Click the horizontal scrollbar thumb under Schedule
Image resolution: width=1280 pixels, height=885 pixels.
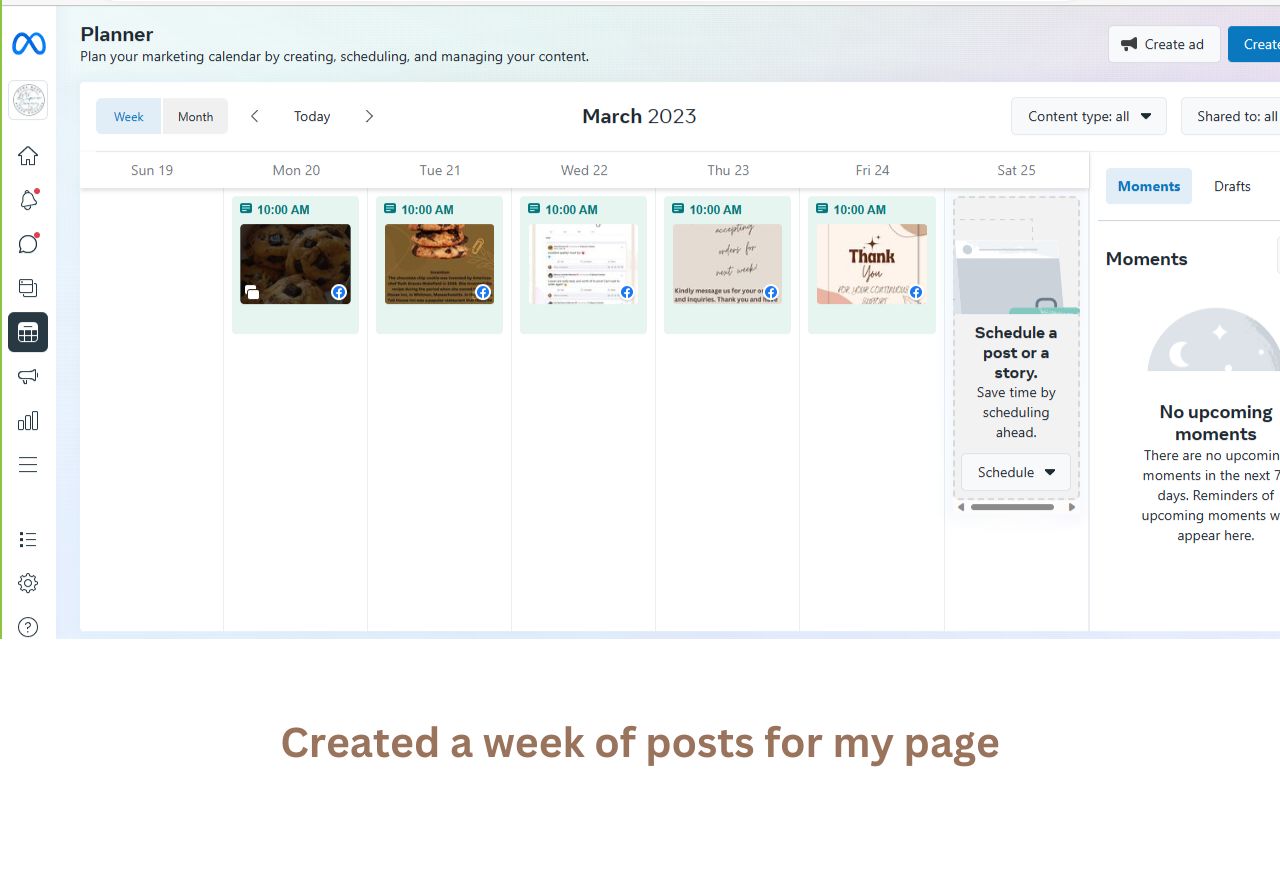1012,507
